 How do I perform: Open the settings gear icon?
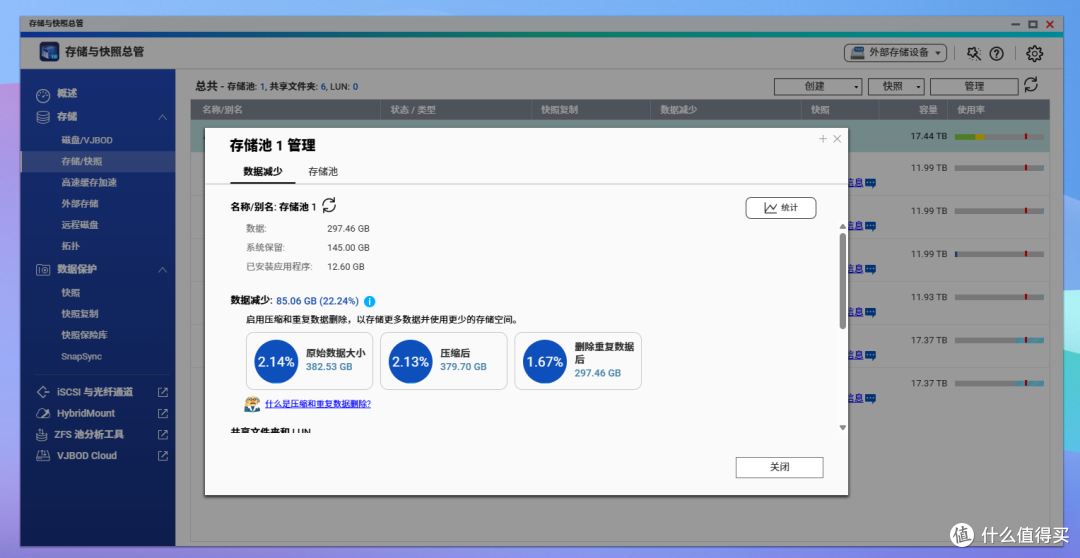pyautogui.click(x=1035, y=53)
